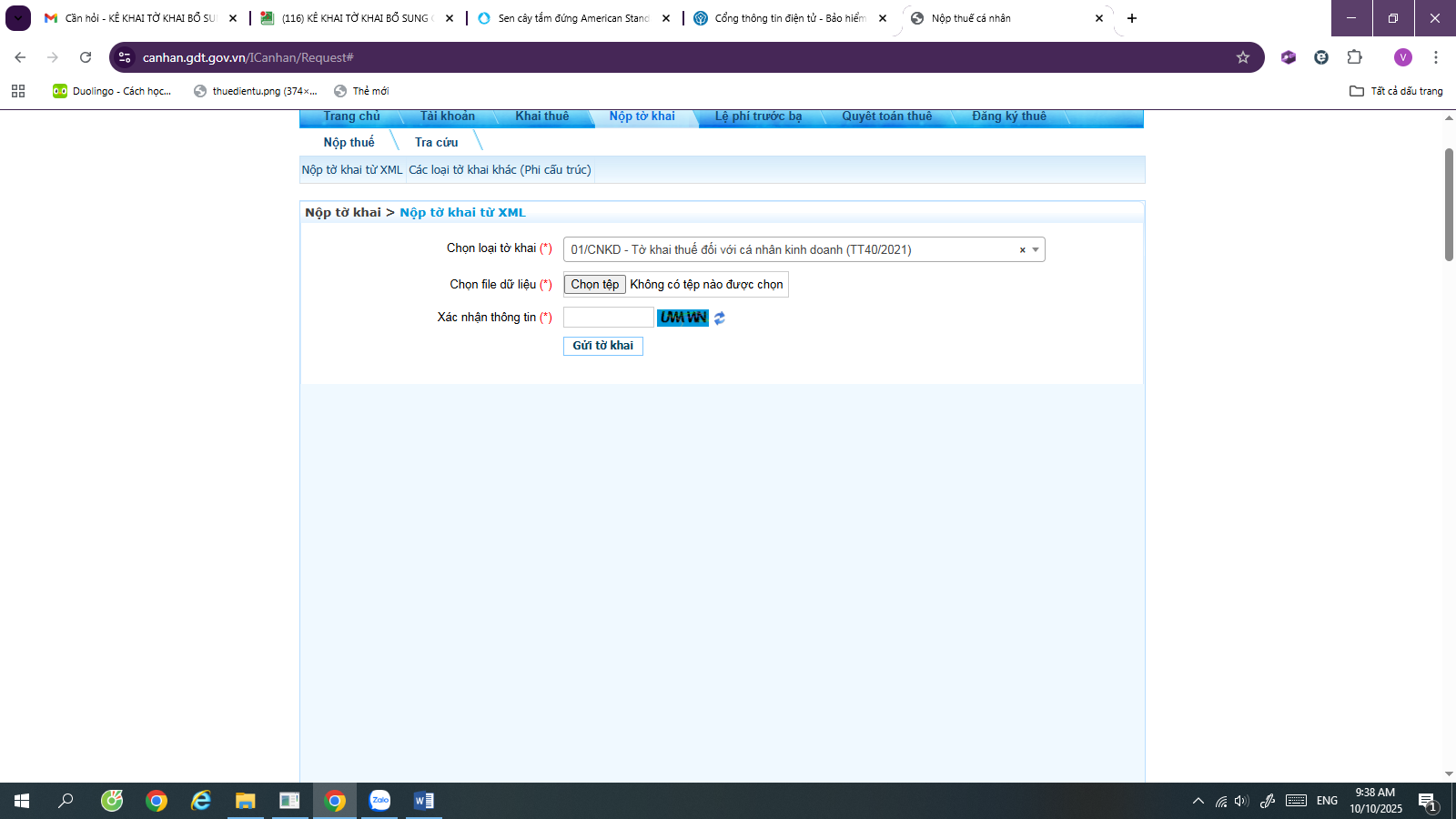Refresh the captcha image icon
This screenshot has width=1456, height=819.
pyautogui.click(x=719, y=318)
